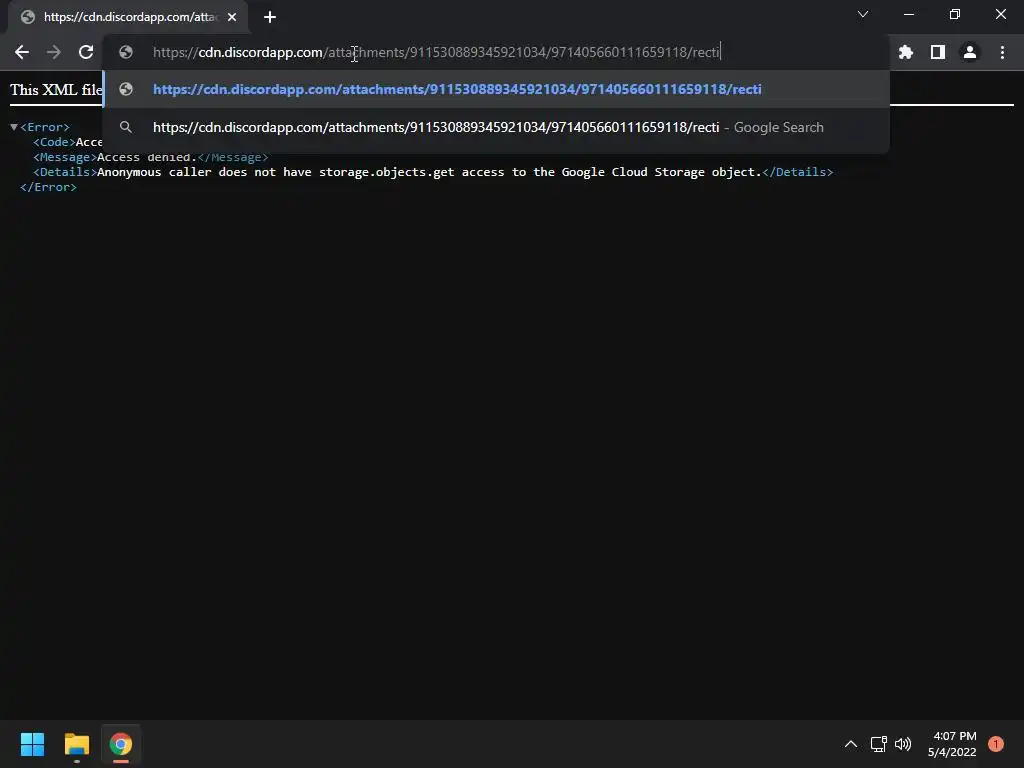
Task: Click the closing </Error> tag
Action: point(48,187)
